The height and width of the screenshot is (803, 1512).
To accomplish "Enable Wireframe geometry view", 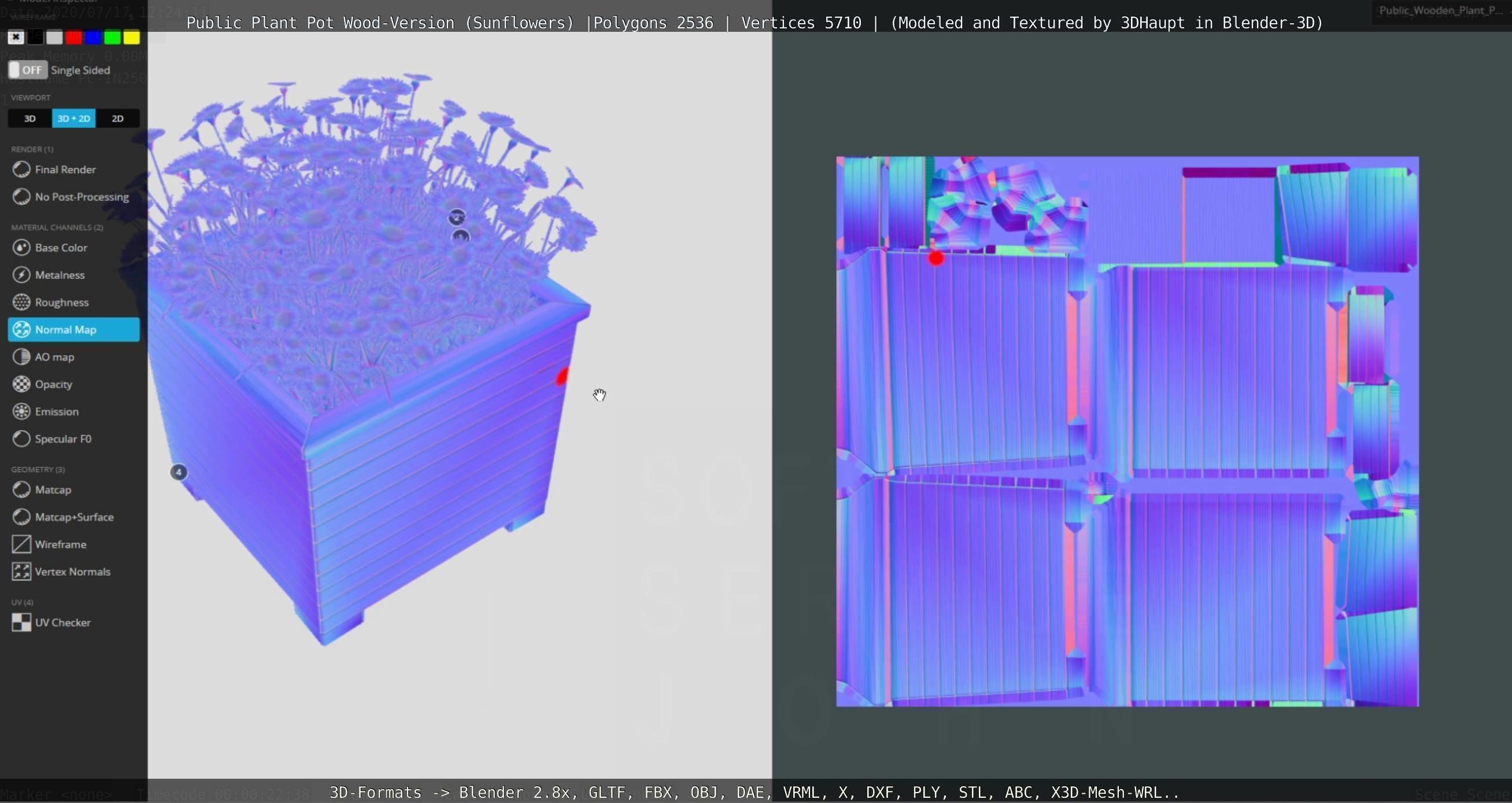I will pyautogui.click(x=60, y=544).
